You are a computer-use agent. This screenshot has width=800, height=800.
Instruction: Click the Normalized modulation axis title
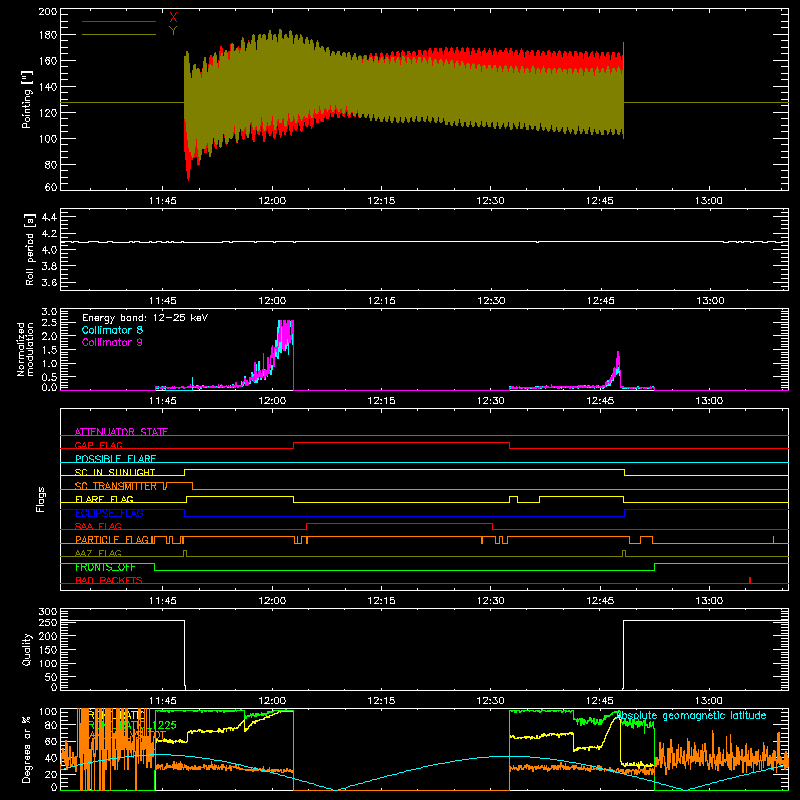(x=25, y=349)
